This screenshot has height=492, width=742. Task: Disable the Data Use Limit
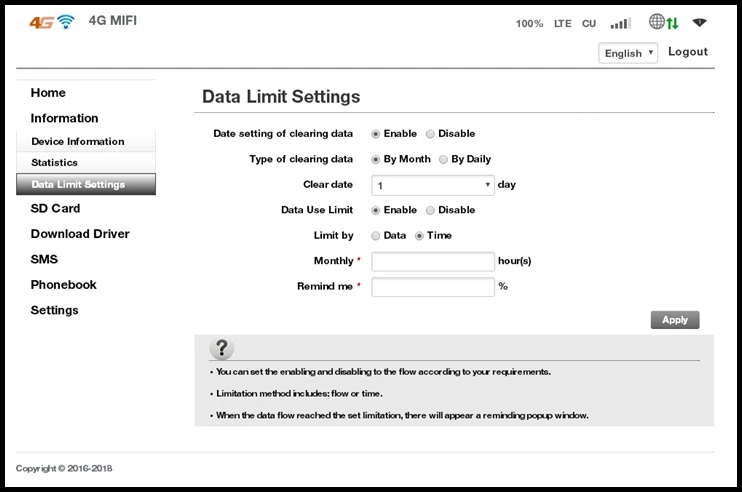point(431,210)
